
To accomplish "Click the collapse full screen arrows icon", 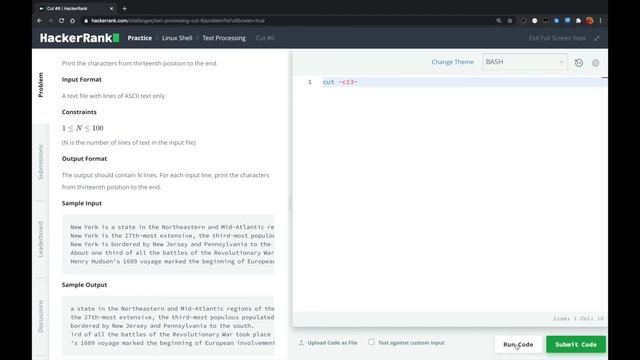I will [x=597, y=38].
